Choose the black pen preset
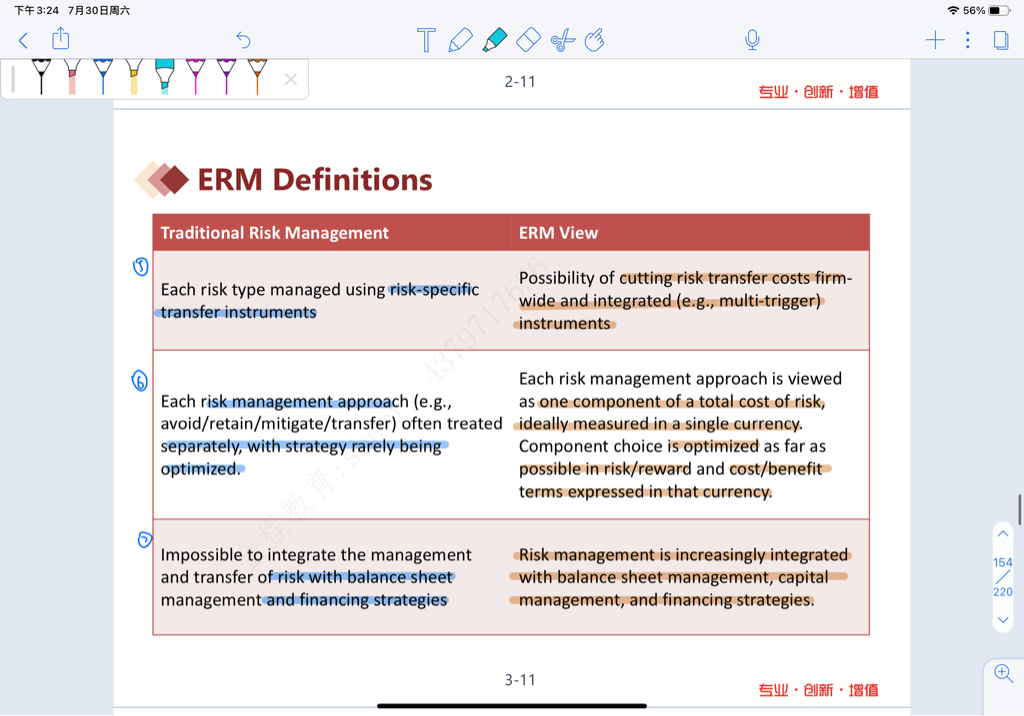 pyautogui.click(x=41, y=76)
